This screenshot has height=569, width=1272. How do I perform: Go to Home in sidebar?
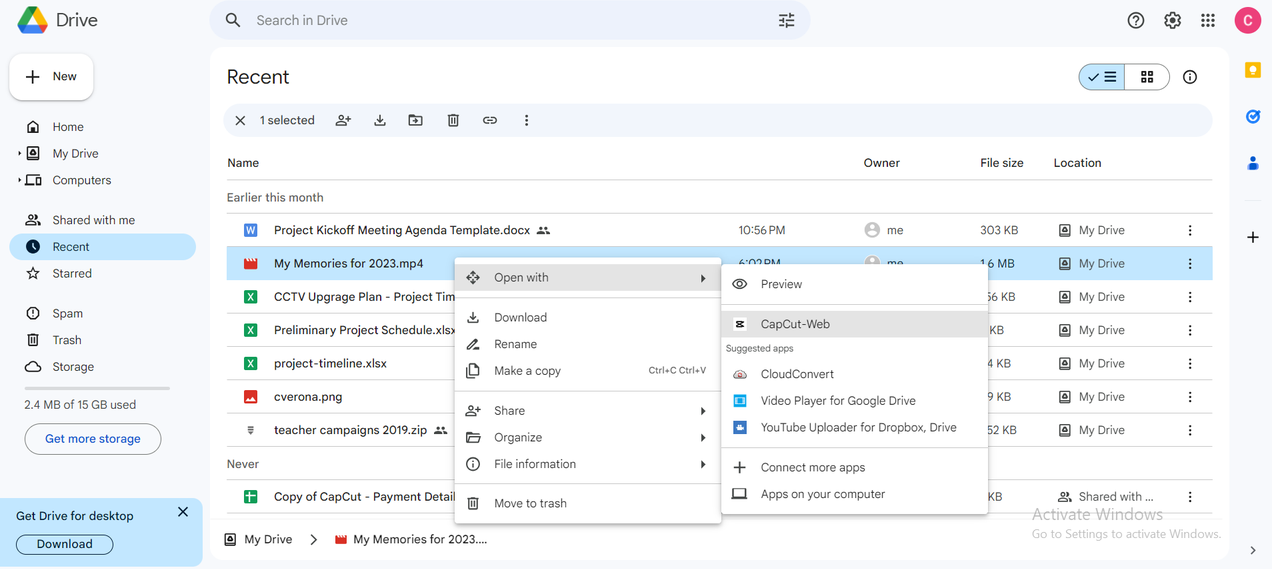(102, 127)
